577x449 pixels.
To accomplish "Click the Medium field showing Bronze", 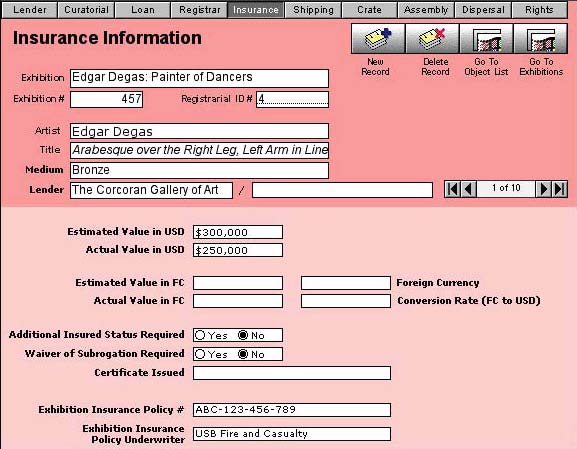I will [199, 170].
